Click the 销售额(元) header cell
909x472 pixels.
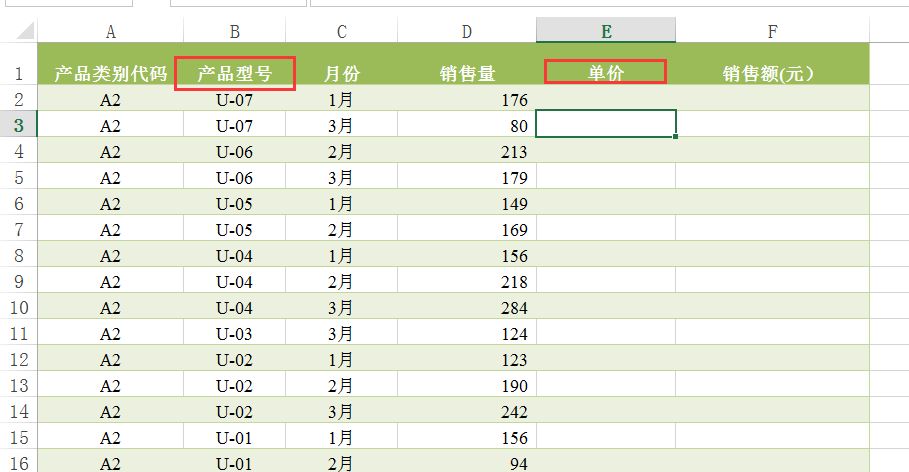772,64
